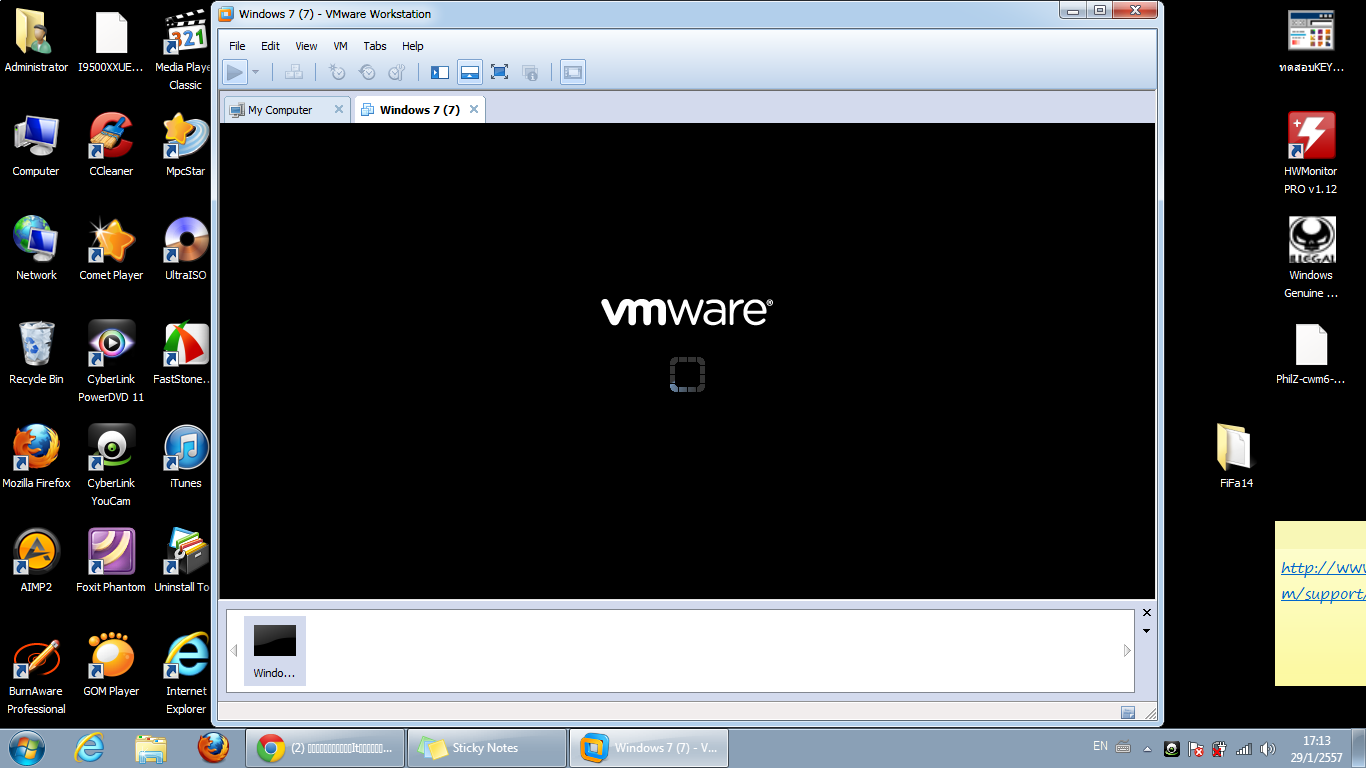
Task: Select the MpcStar desktop shortcut
Action: [186, 146]
